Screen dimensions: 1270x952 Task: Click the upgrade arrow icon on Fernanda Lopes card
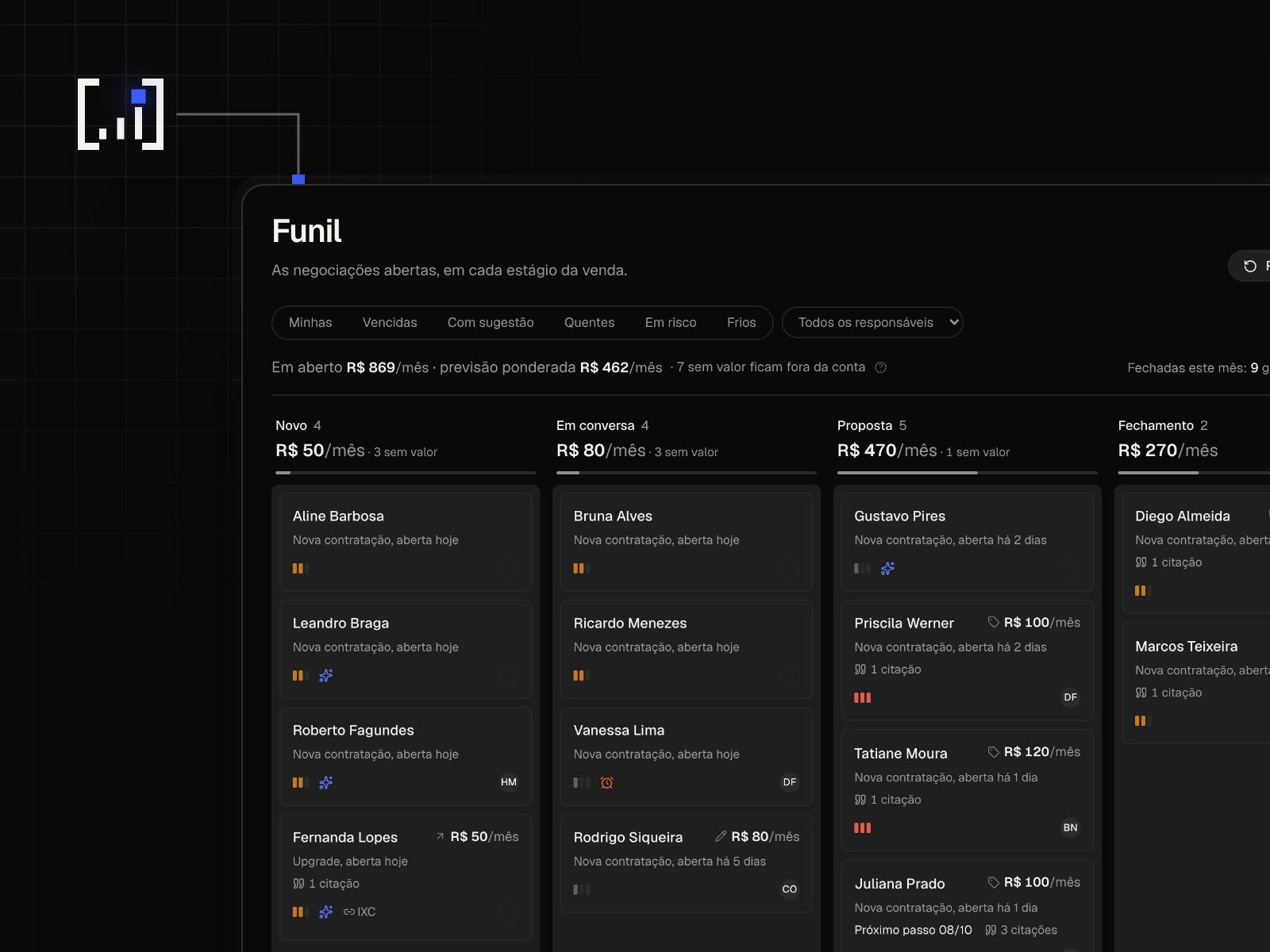click(x=441, y=836)
